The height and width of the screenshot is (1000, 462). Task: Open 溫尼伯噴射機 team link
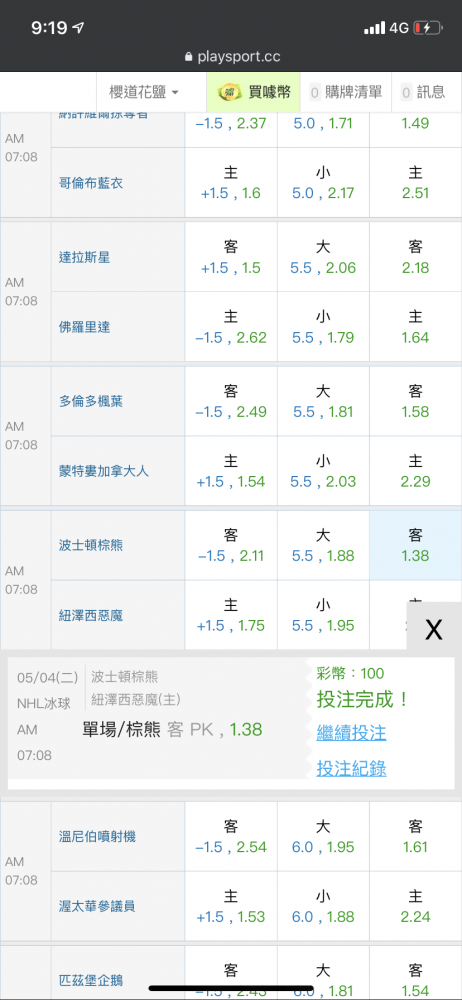[97, 836]
